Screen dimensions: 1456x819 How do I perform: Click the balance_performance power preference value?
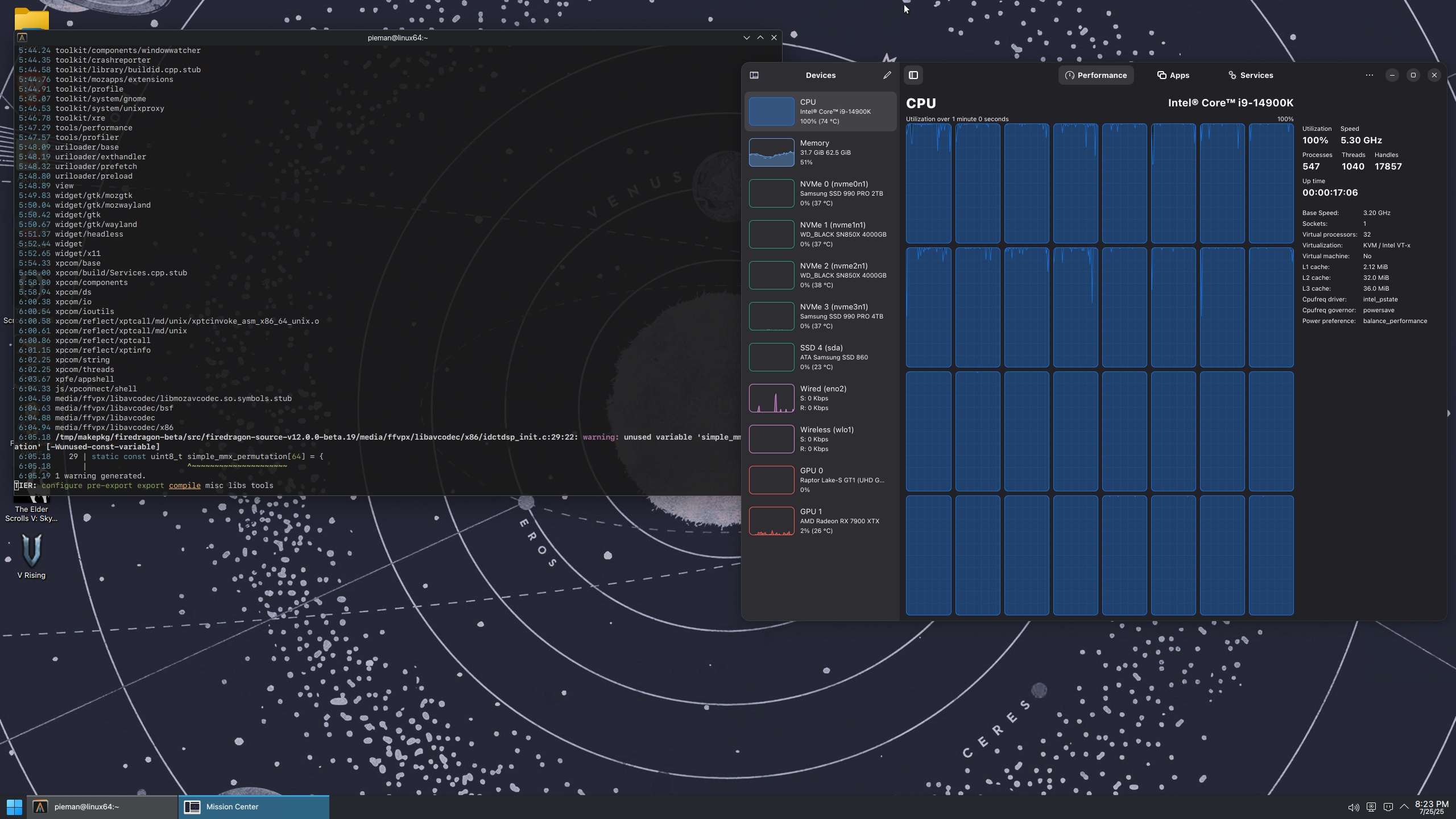1395,321
